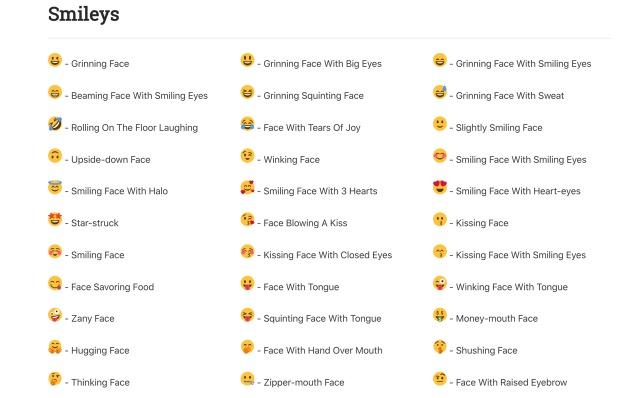This screenshot has height=398, width=640.
Task: Click the Shushing Face emoji
Action: (440, 347)
